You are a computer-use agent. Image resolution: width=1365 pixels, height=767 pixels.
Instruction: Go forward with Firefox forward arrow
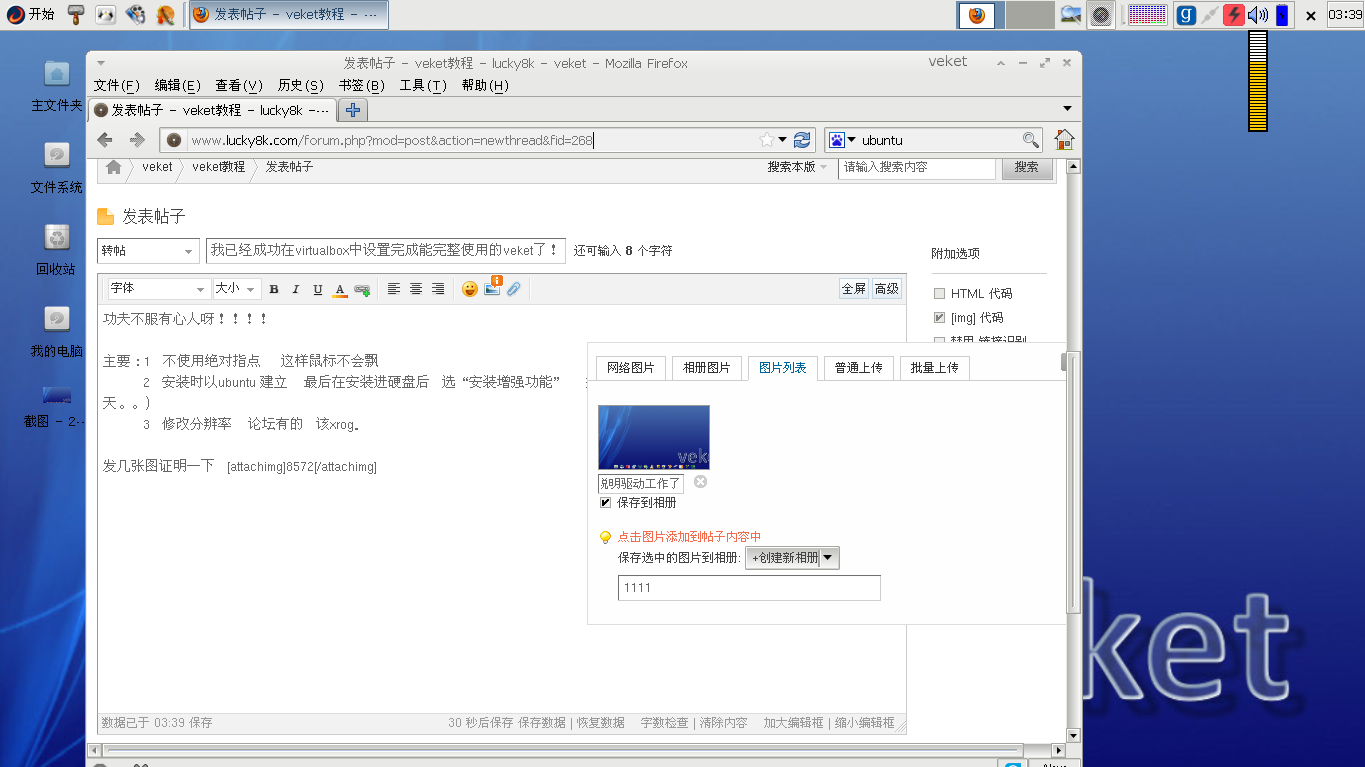tap(138, 140)
